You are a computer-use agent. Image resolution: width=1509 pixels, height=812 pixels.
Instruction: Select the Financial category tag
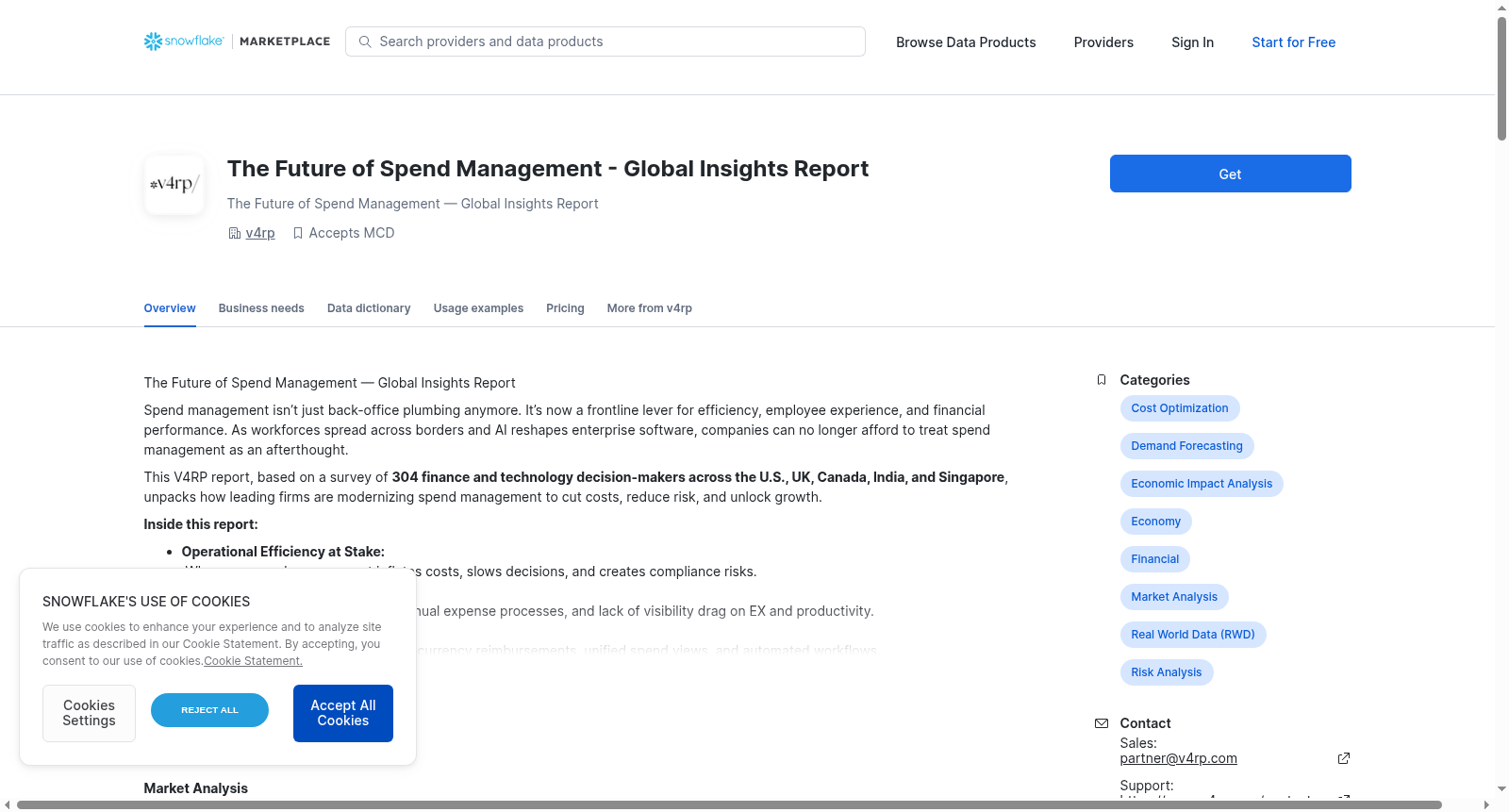click(1155, 559)
